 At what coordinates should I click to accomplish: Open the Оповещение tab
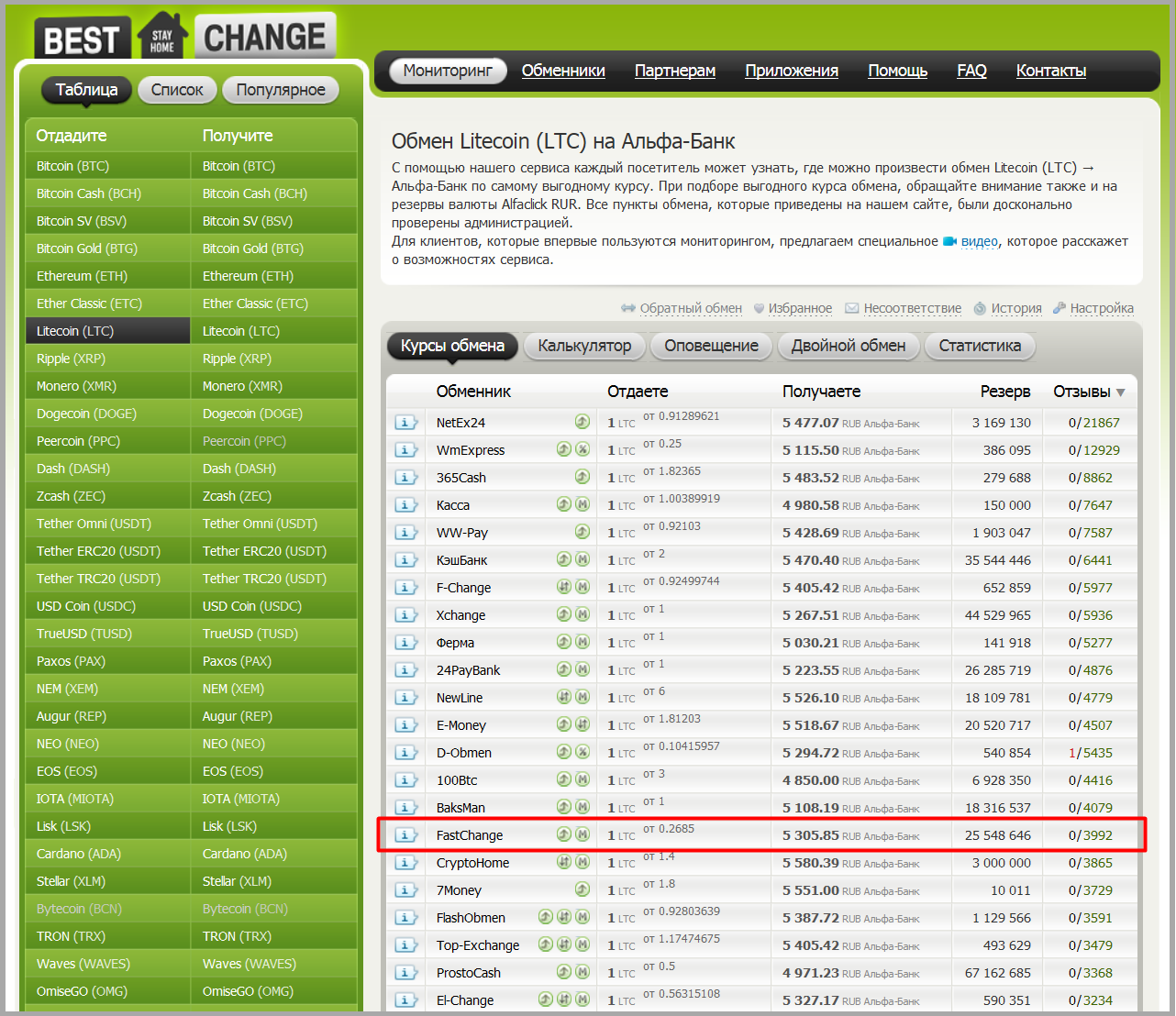click(x=711, y=346)
